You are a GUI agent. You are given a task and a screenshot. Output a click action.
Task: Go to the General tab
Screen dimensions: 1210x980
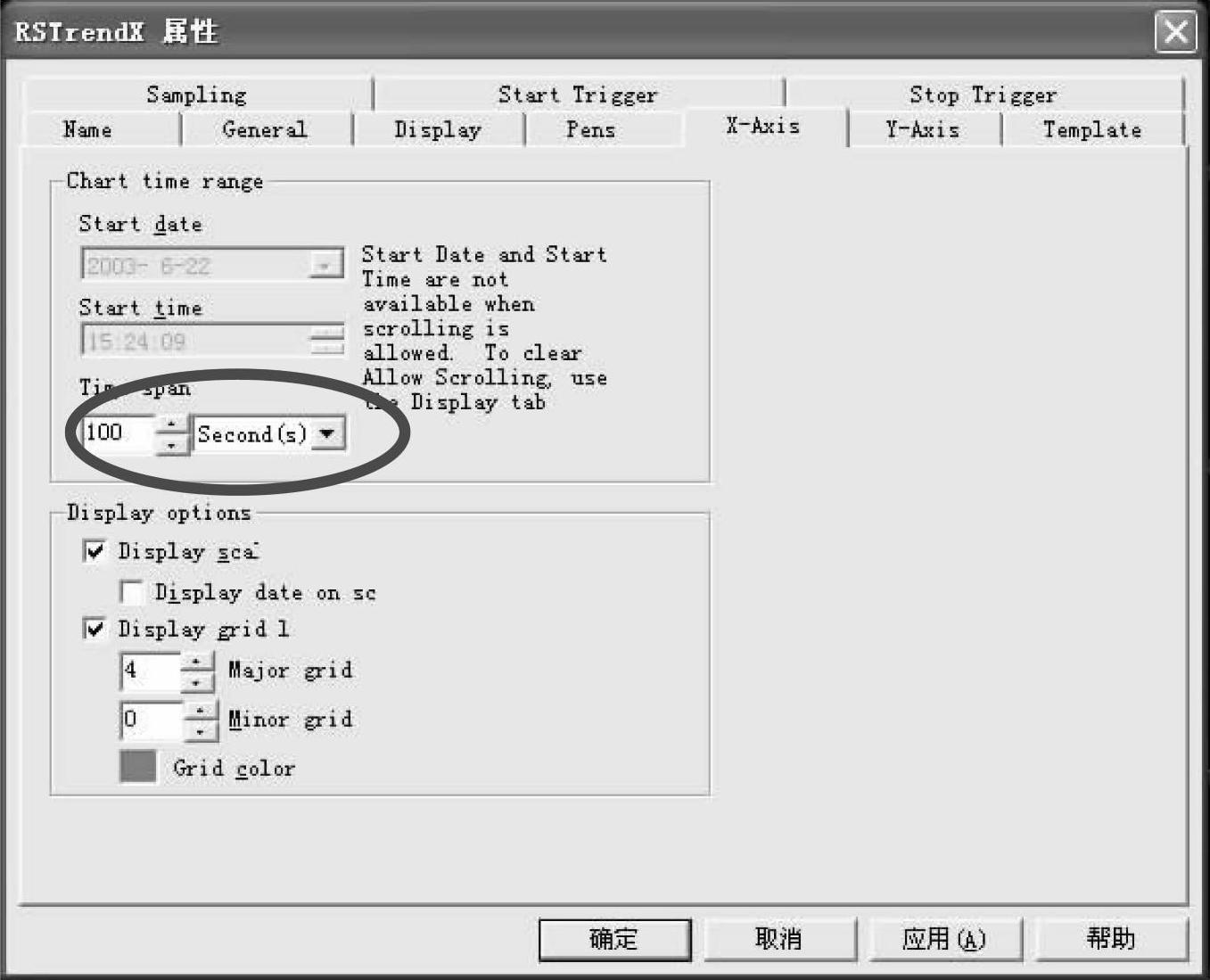click(x=265, y=129)
